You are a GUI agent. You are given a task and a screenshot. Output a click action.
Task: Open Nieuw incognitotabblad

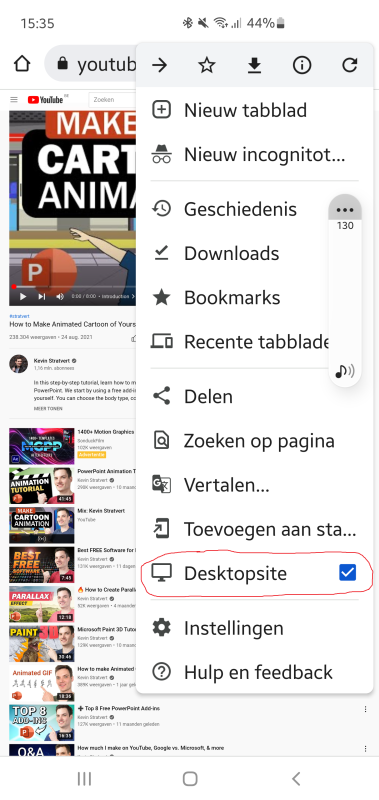click(255, 154)
